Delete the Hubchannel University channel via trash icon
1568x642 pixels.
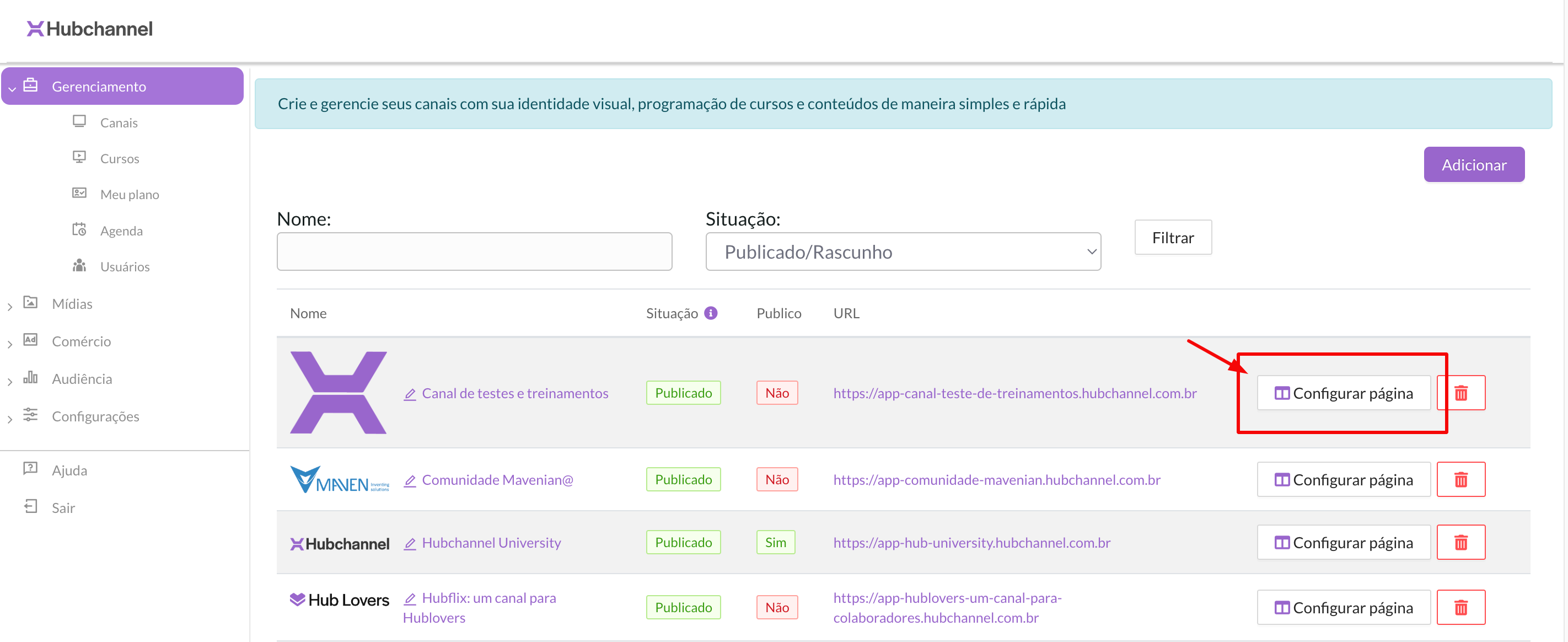(1460, 542)
